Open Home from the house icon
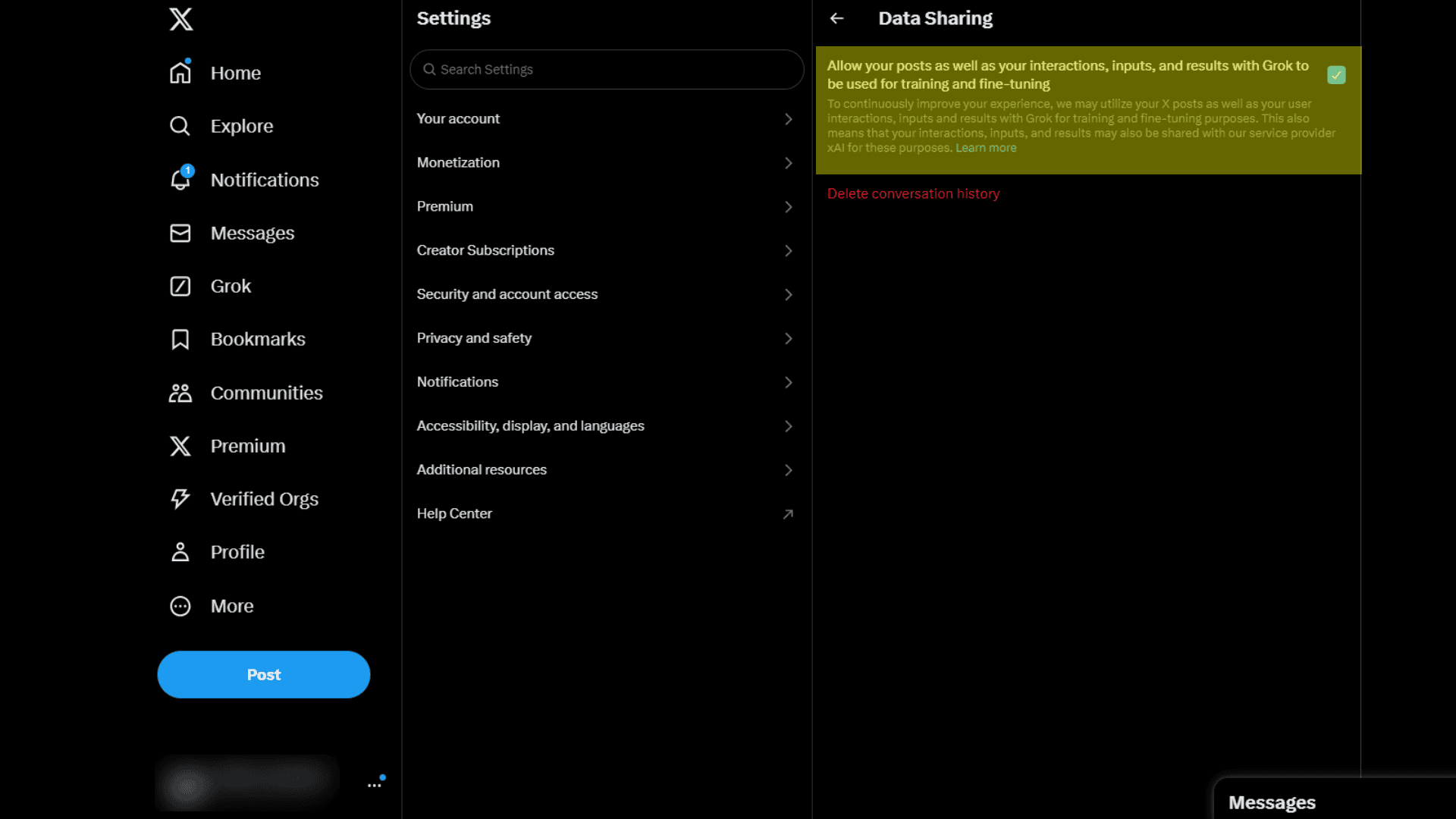The height and width of the screenshot is (819, 1456). point(180,73)
